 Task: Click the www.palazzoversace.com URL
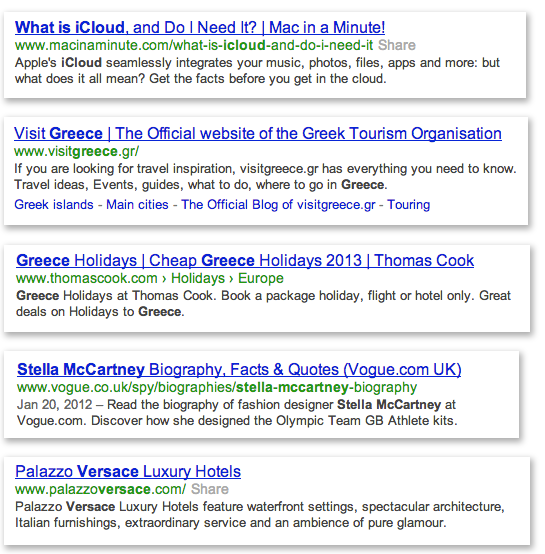pyautogui.click(x=100, y=489)
